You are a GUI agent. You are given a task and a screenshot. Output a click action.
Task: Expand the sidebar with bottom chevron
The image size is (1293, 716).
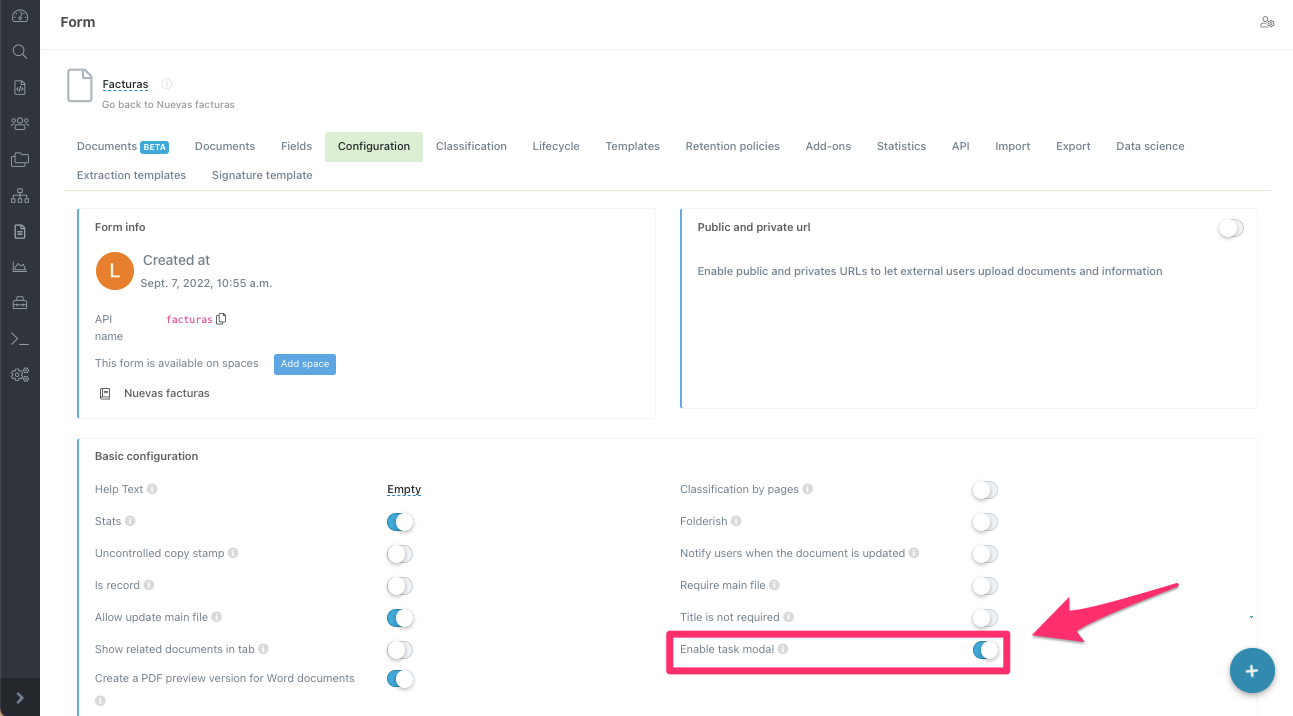(x=19, y=698)
